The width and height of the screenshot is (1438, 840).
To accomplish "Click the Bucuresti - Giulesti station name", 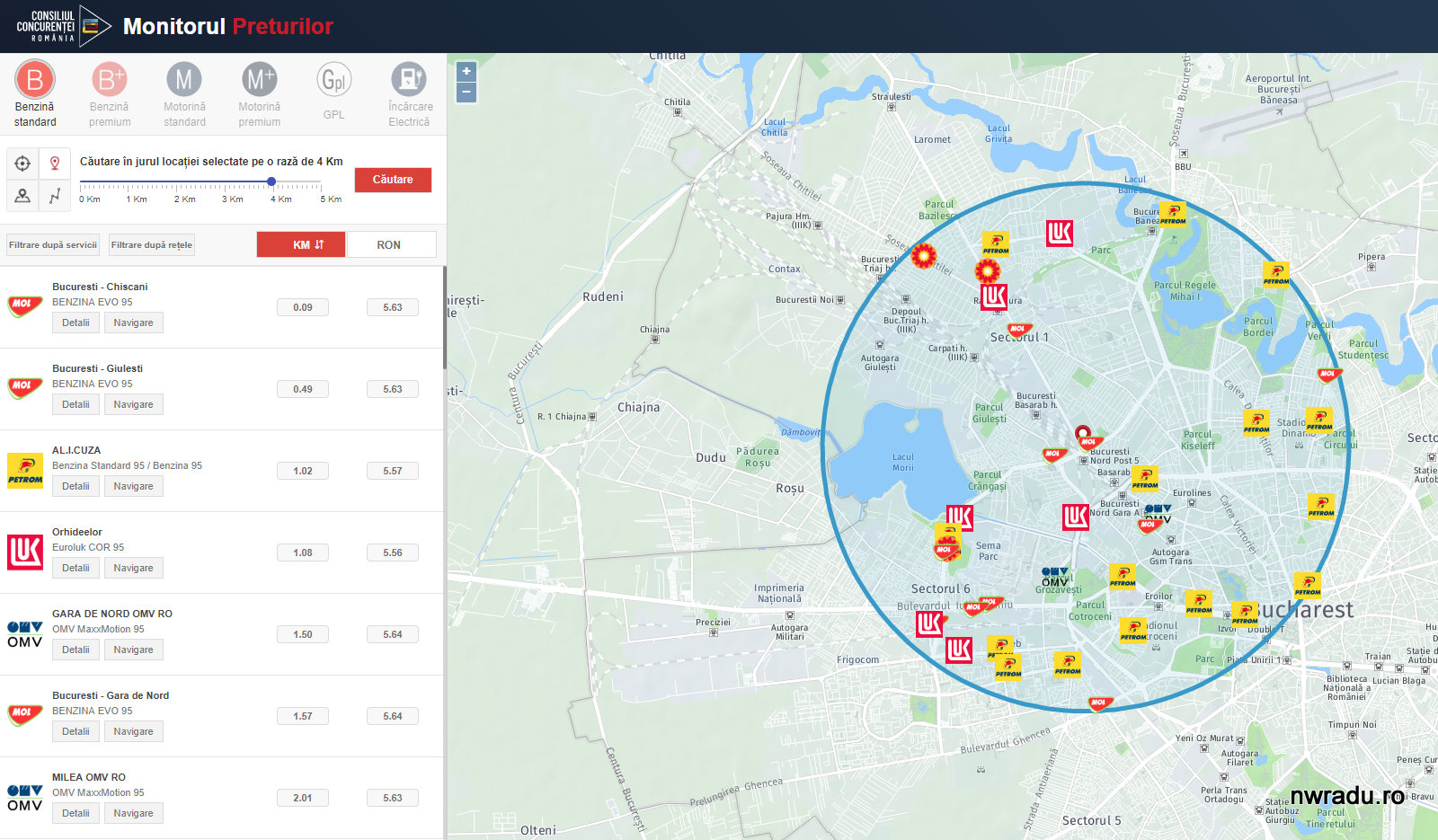I will pyautogui.click(x=97, y=368).
